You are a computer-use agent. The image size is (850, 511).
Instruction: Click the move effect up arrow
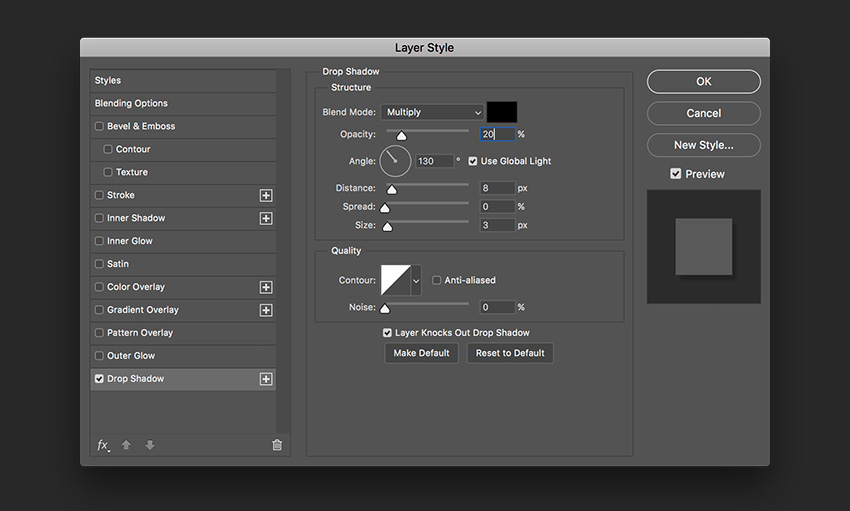click(x=126, y=445)
